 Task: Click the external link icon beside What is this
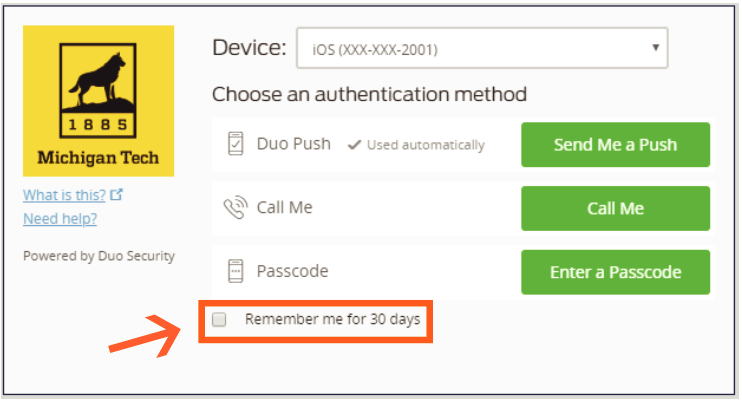tap(116, 195)
